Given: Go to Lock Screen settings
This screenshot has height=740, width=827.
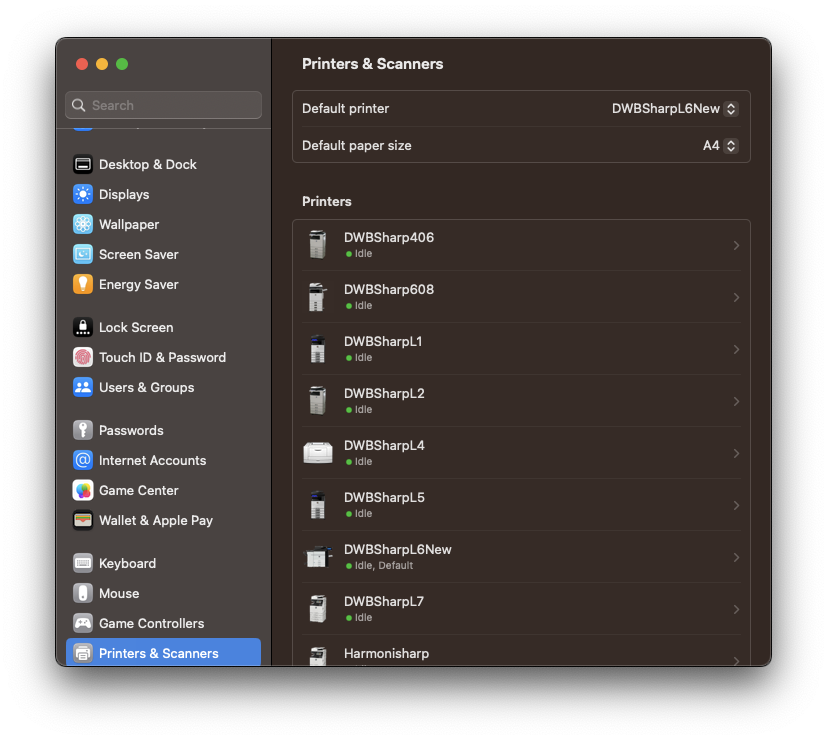Looking at the screenshot, I should point(136,327).
